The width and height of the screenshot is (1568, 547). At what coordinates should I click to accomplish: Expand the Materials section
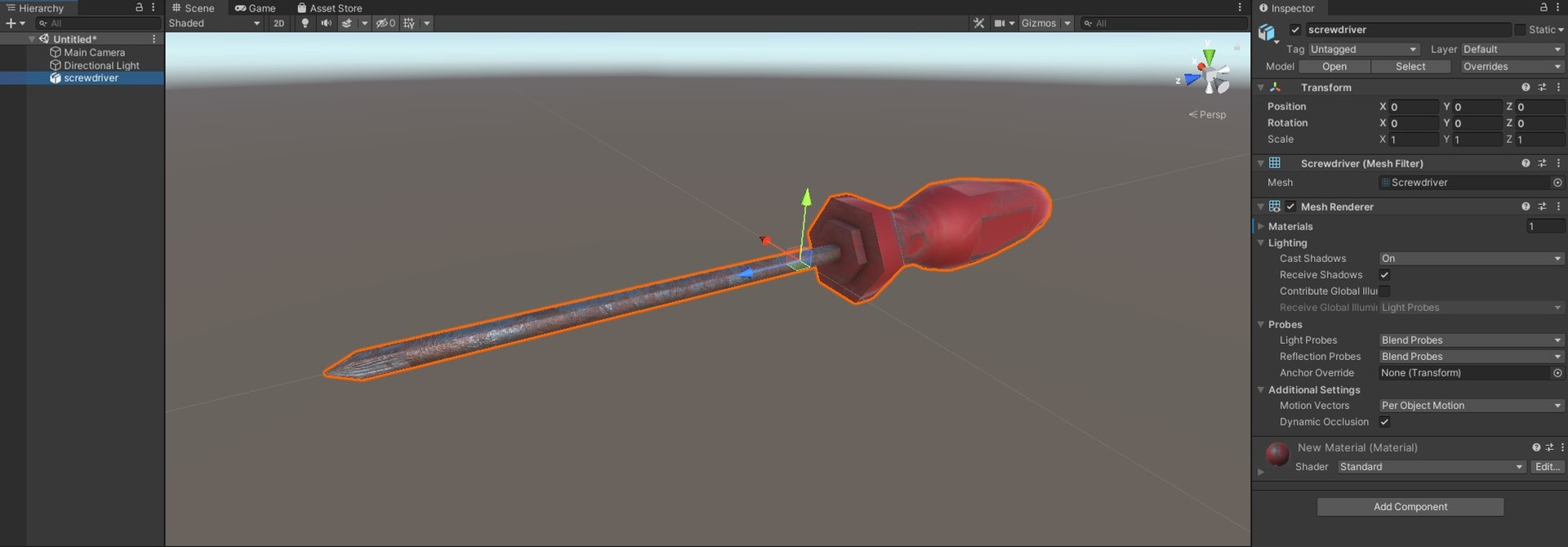[x=1261, y=226]
